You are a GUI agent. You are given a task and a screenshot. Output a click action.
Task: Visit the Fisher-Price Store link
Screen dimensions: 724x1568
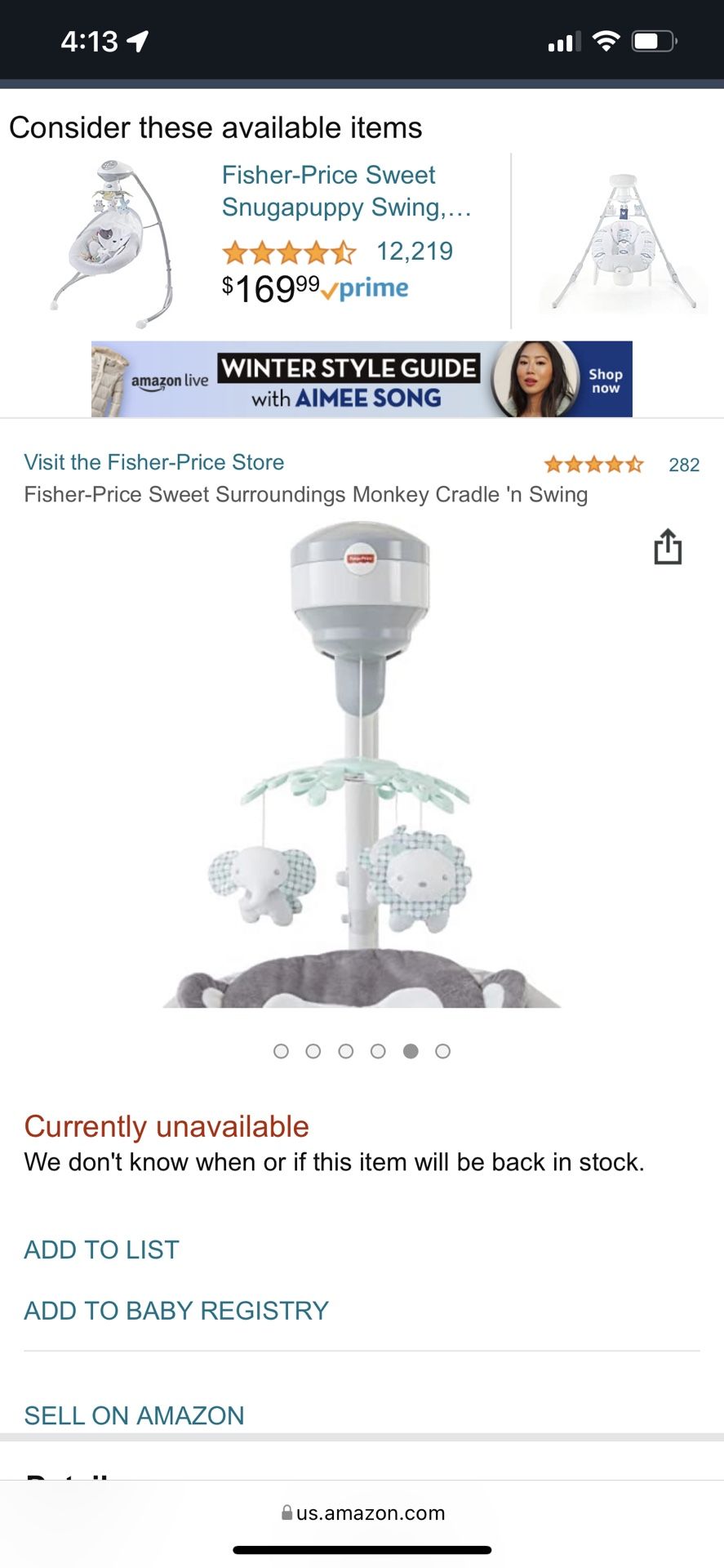coord(154,462)
